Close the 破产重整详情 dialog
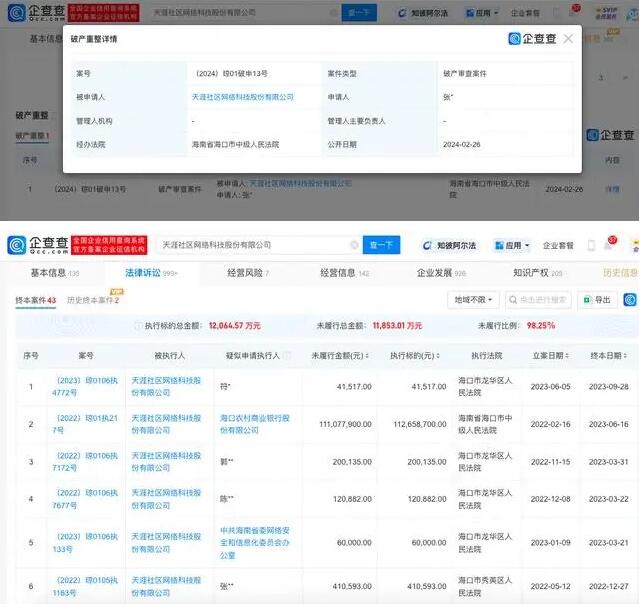The height and width of the screenshot is (611, 644). [x=568, y=39]
